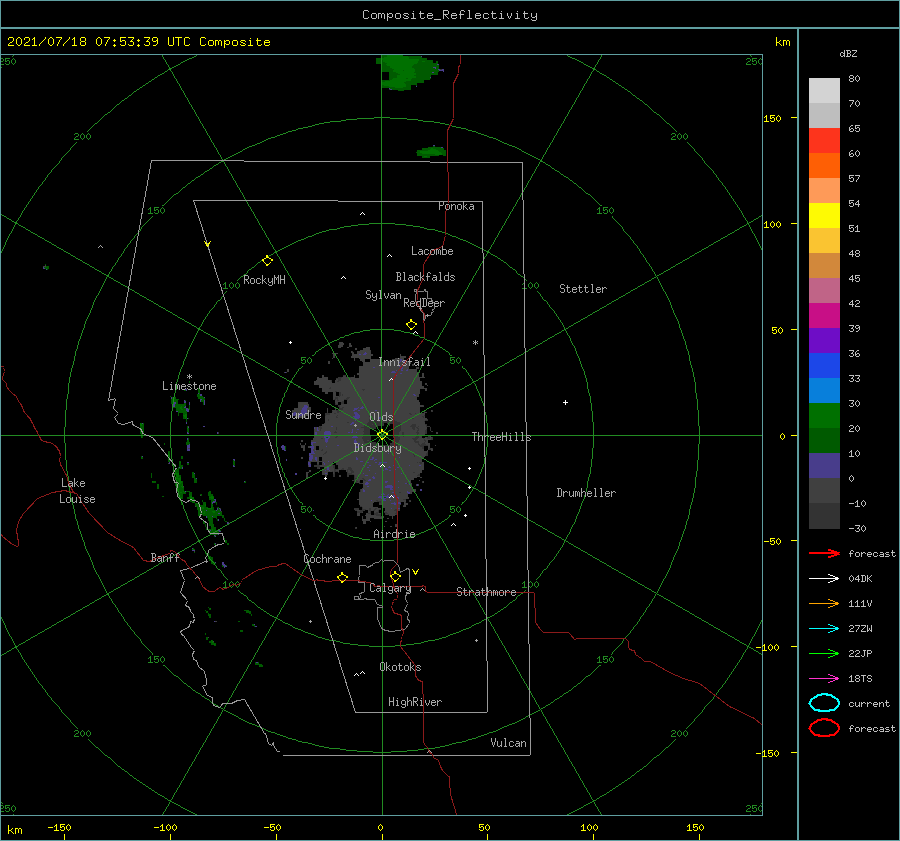This screenshot has width=900, height=841.
Task: Click the Limestone label
Action: (189, 386)
